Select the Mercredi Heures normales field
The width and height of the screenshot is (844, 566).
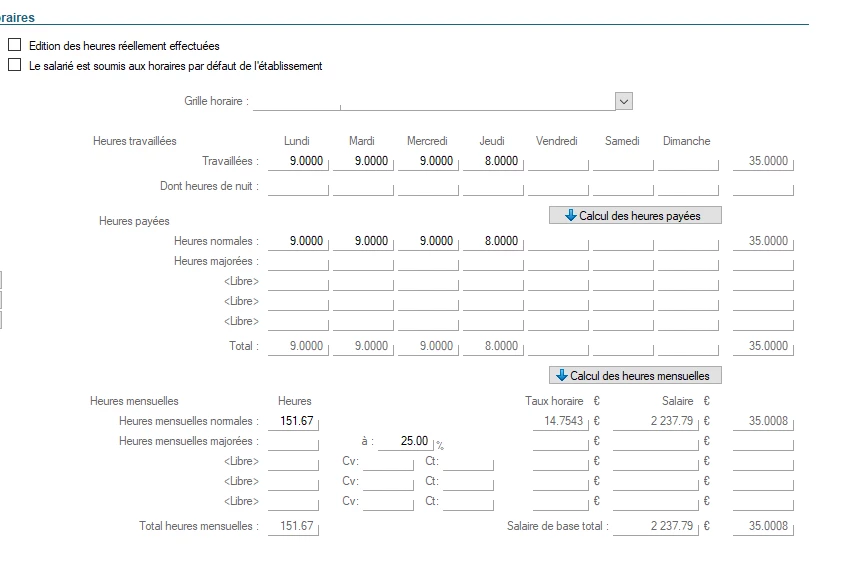click(x=428, y=242)
